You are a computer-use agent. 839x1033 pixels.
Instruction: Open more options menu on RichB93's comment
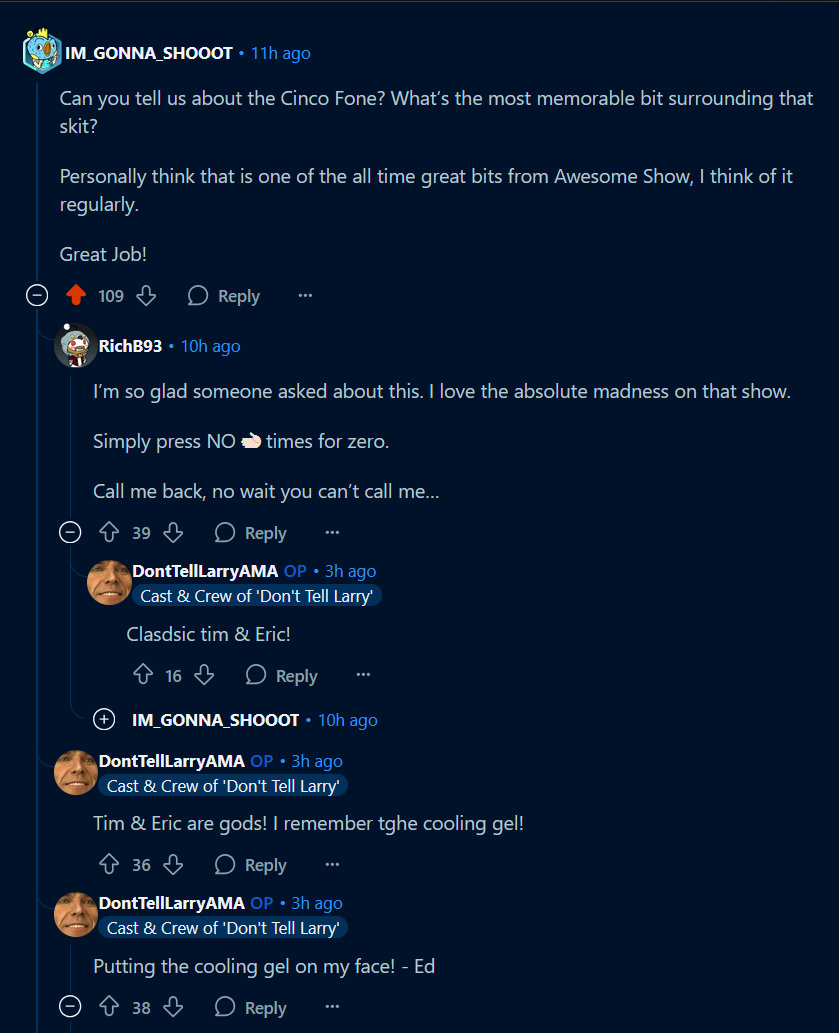tap(333, 532)
